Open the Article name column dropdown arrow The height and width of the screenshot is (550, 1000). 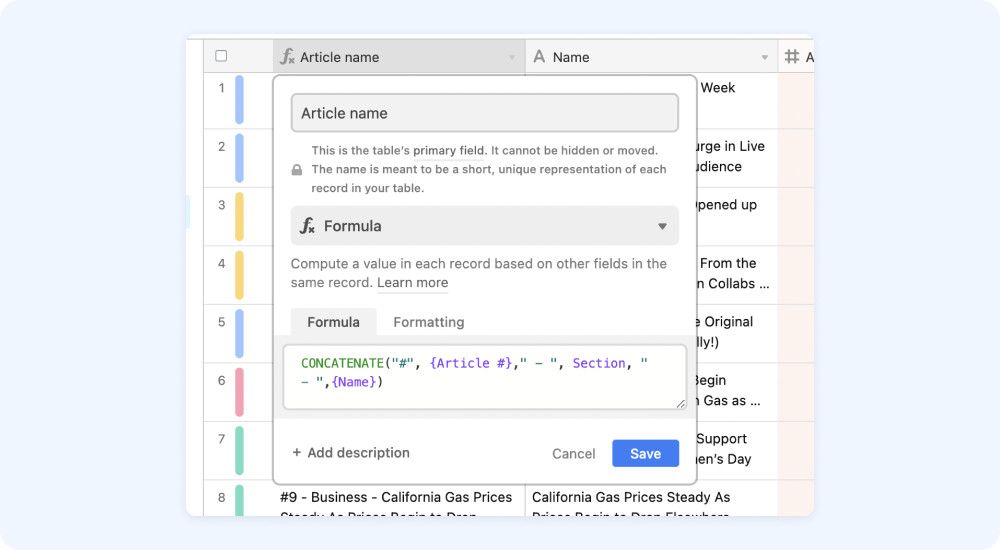(x=512, y=58)
